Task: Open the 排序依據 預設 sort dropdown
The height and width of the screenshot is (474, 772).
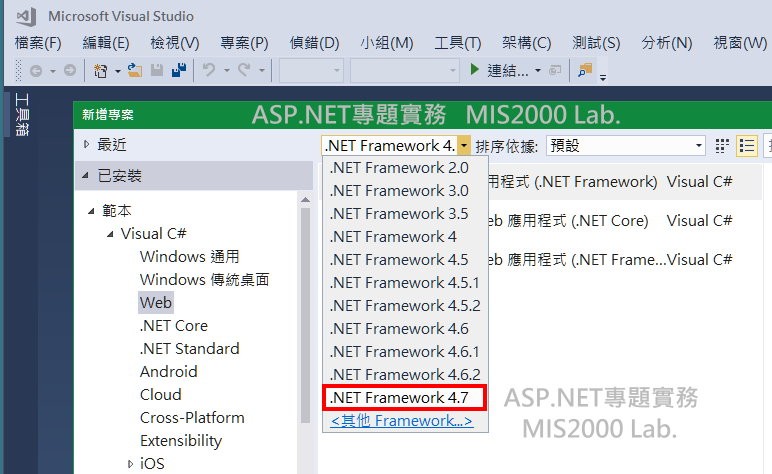Action: 626,146
